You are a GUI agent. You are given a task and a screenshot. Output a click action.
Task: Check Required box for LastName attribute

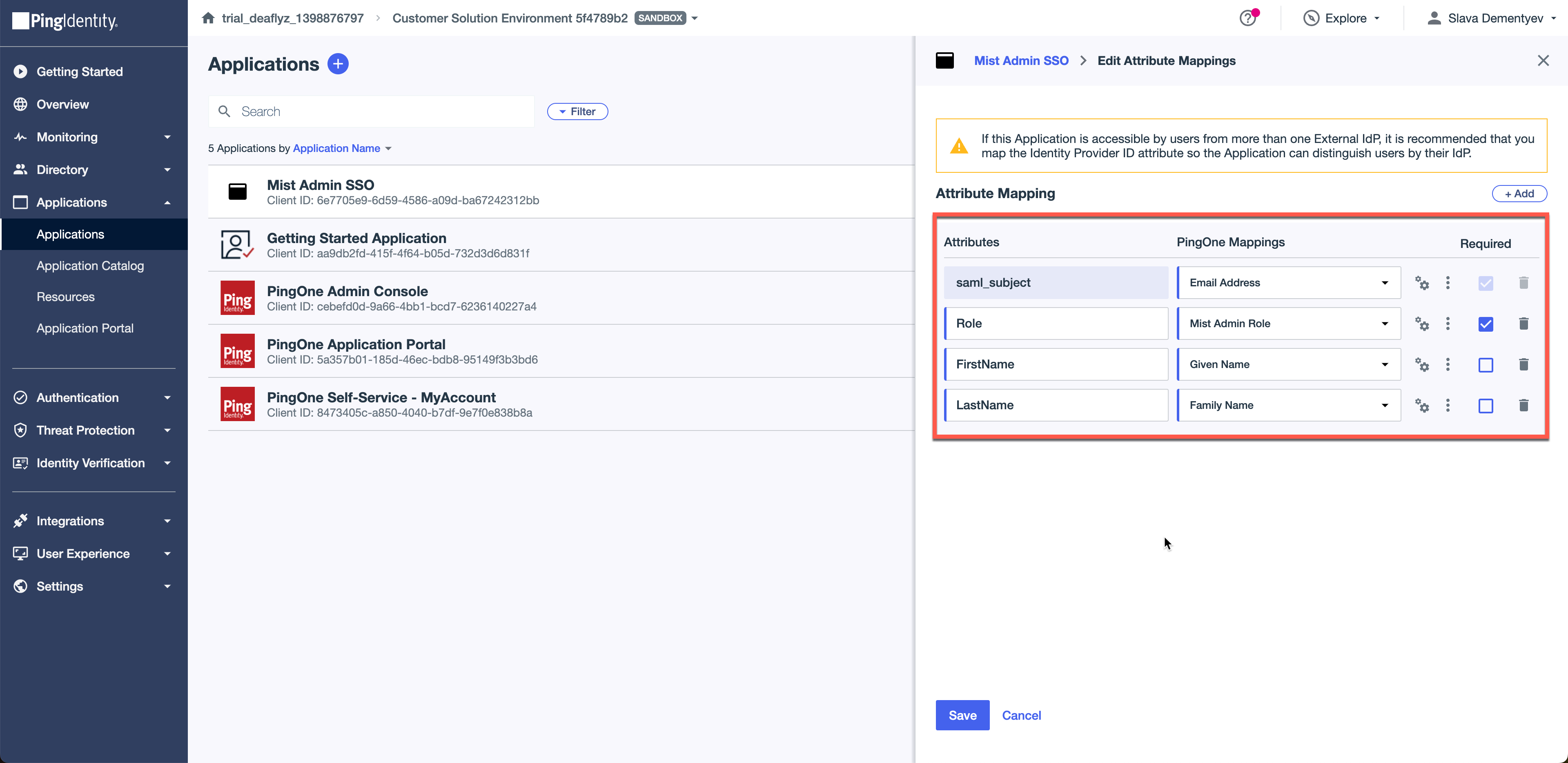pyautogui.click(x=1485, y=406)
